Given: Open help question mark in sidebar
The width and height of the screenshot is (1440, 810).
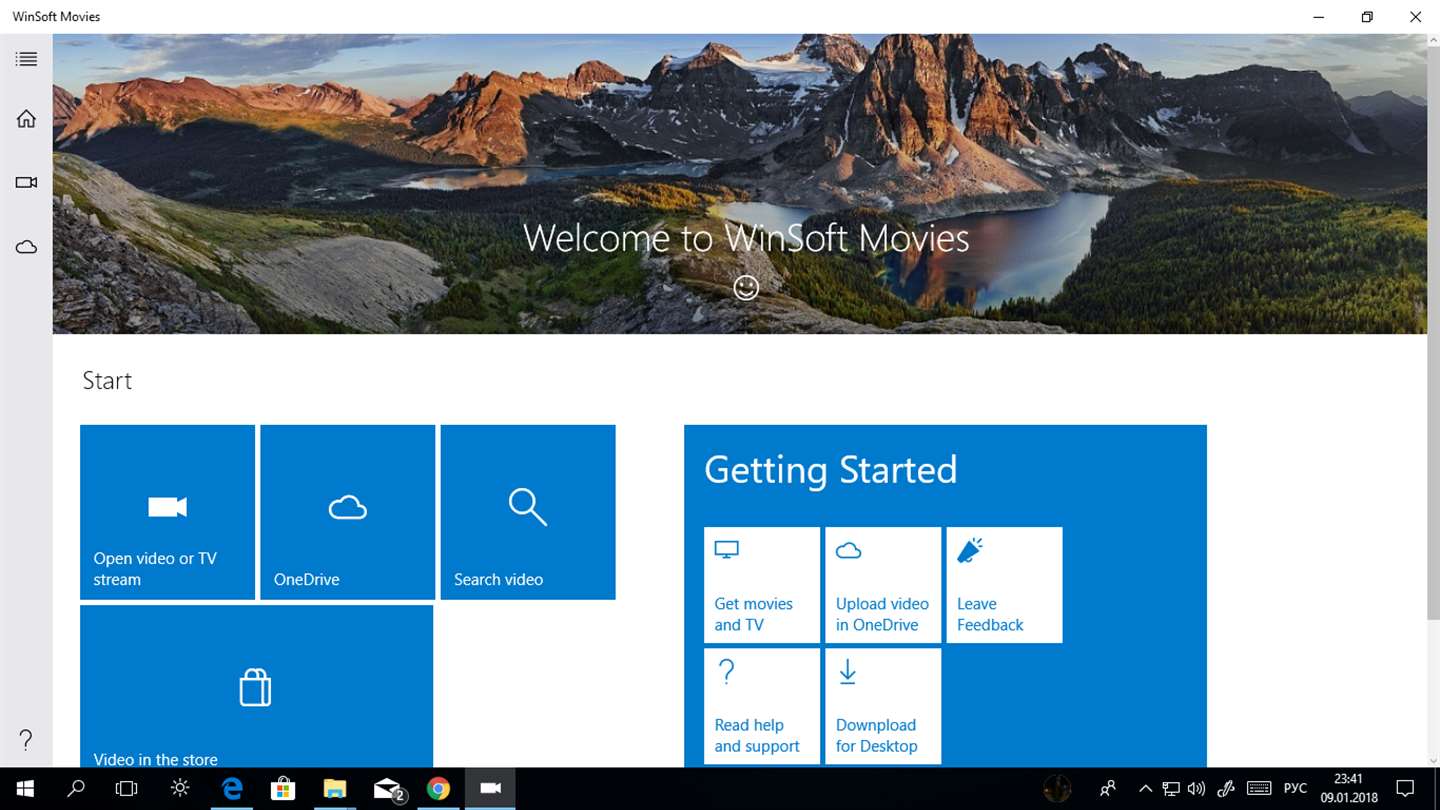Looking at the screenshot, I should 26,740.
